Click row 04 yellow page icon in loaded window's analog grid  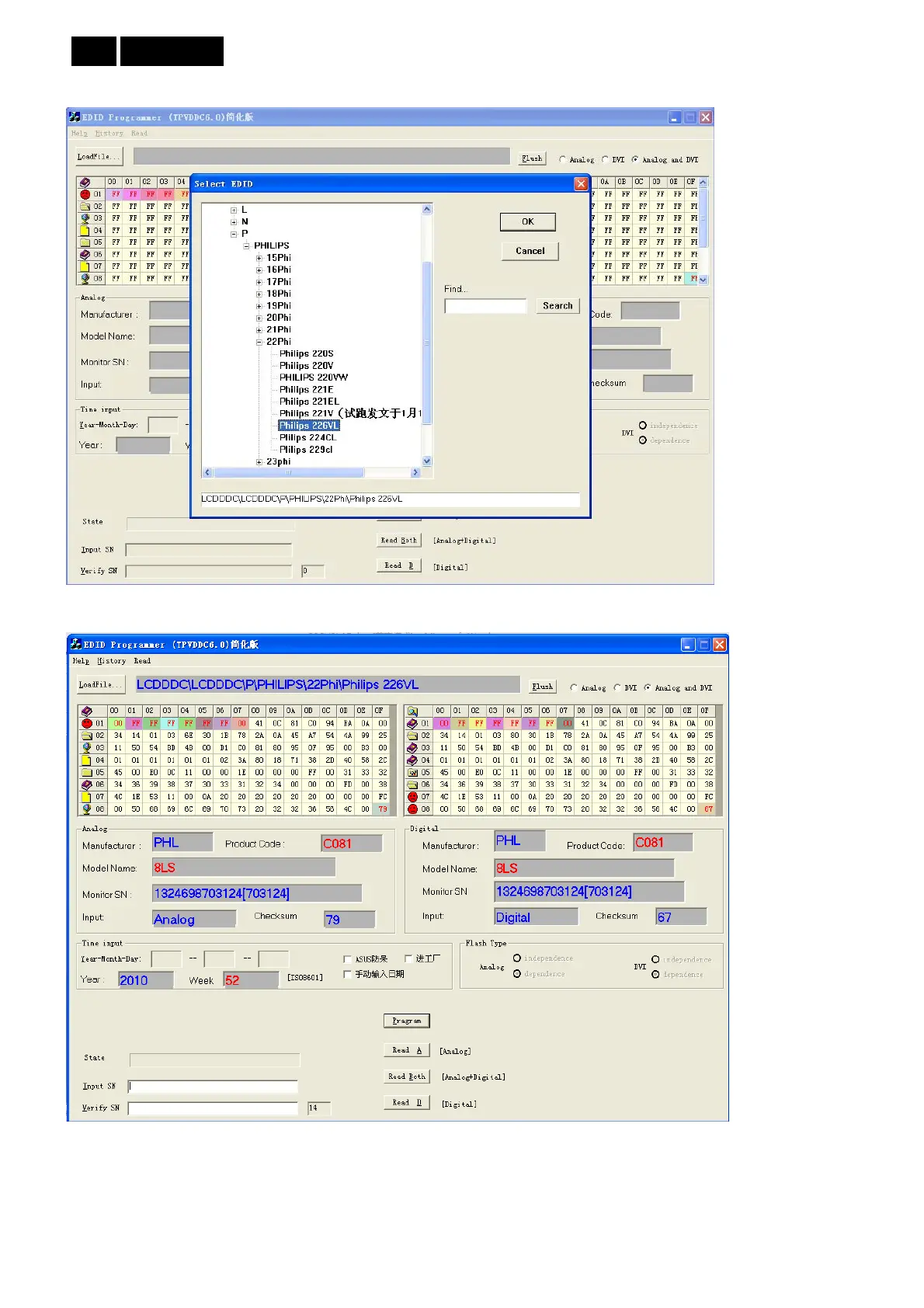point(87,760)
